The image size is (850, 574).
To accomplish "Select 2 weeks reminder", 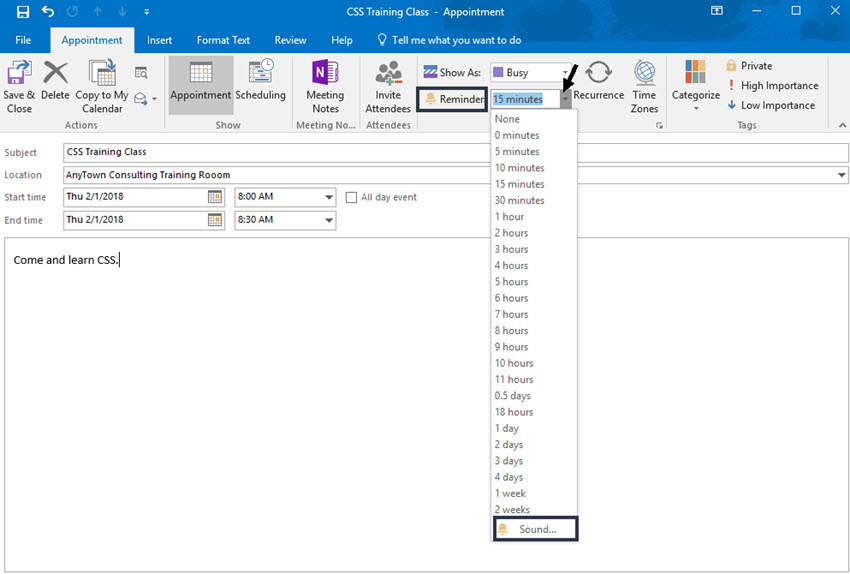I will (534, 509).
